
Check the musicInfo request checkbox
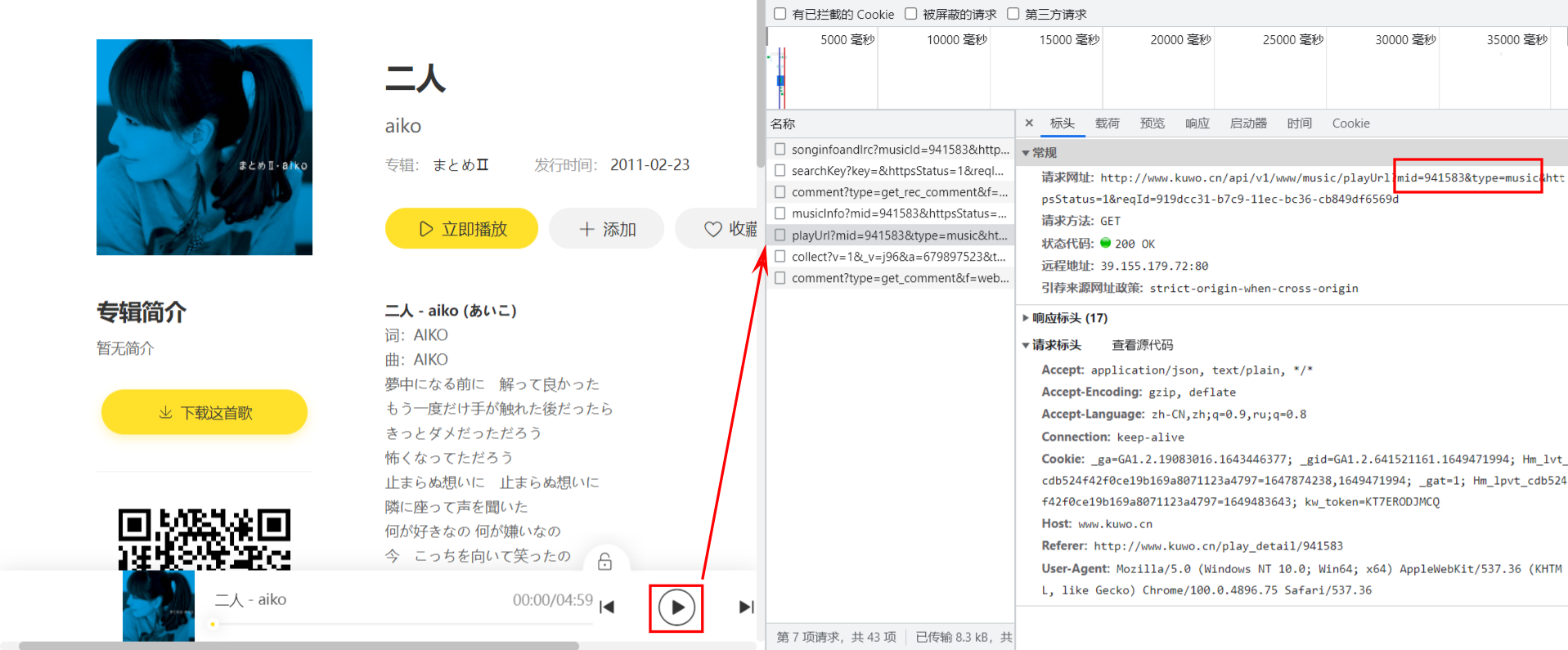point(780,213)
